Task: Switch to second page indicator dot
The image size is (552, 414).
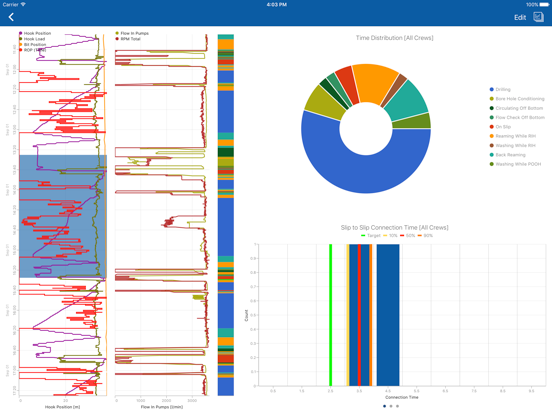Action: pos(391,406)
